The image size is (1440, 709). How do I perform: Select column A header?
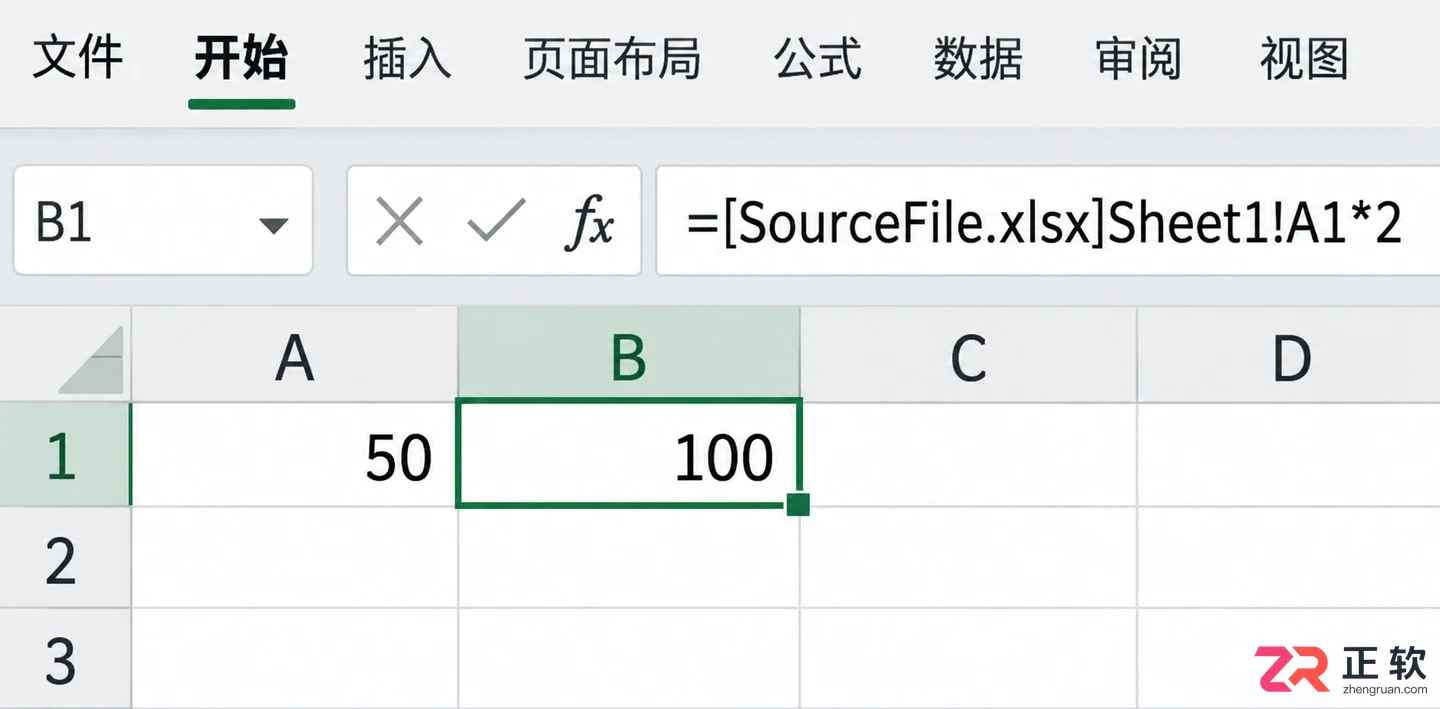(295, 355)
